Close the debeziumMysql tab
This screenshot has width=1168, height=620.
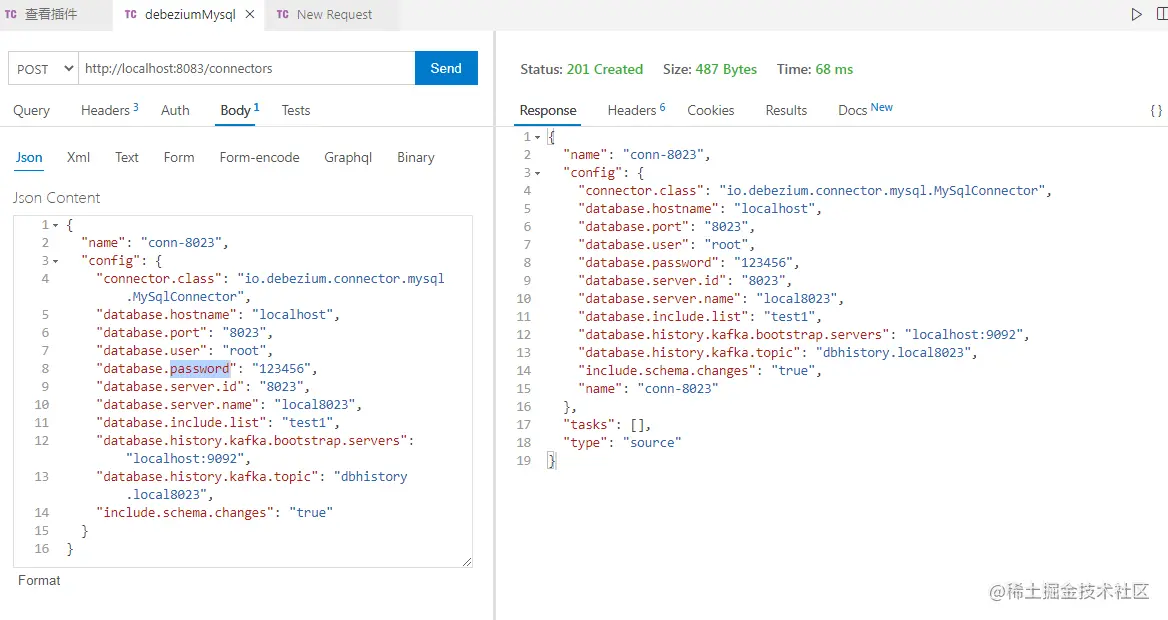click(x=250, y=15)
